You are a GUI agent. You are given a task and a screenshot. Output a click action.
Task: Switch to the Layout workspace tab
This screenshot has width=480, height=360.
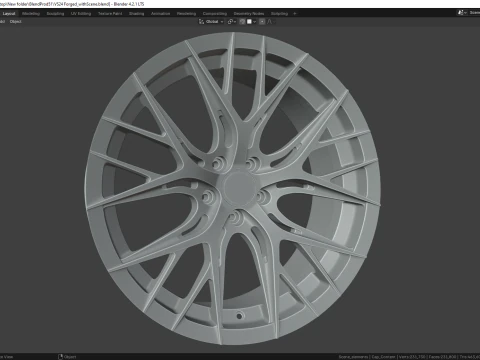click(9, 14)
